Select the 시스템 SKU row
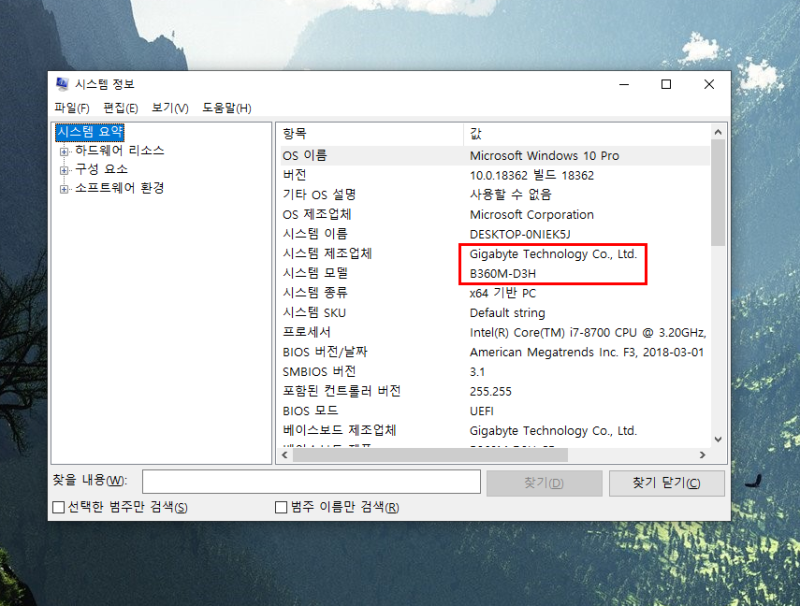 (495, 313)
